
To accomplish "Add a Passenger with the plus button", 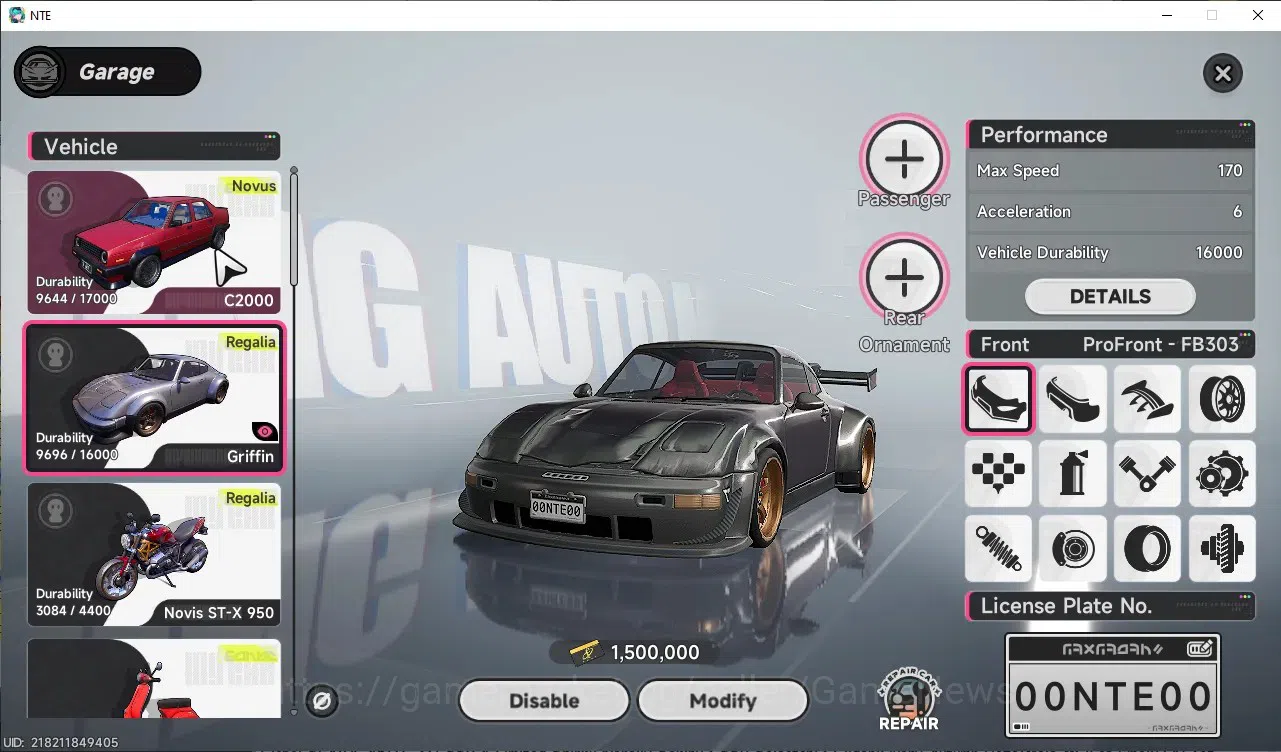I will pos(904,159).
